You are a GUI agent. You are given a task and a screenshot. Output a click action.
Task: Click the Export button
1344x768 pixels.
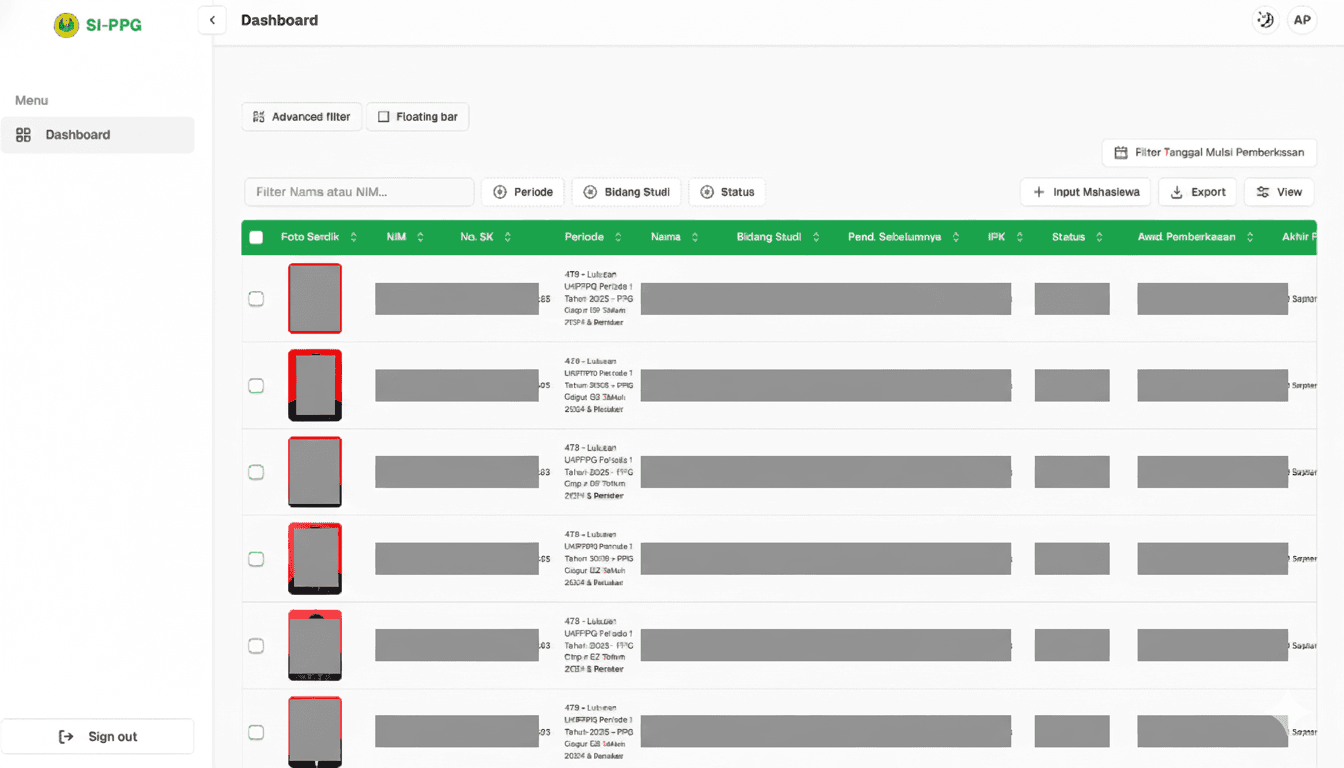(1197, 192)
